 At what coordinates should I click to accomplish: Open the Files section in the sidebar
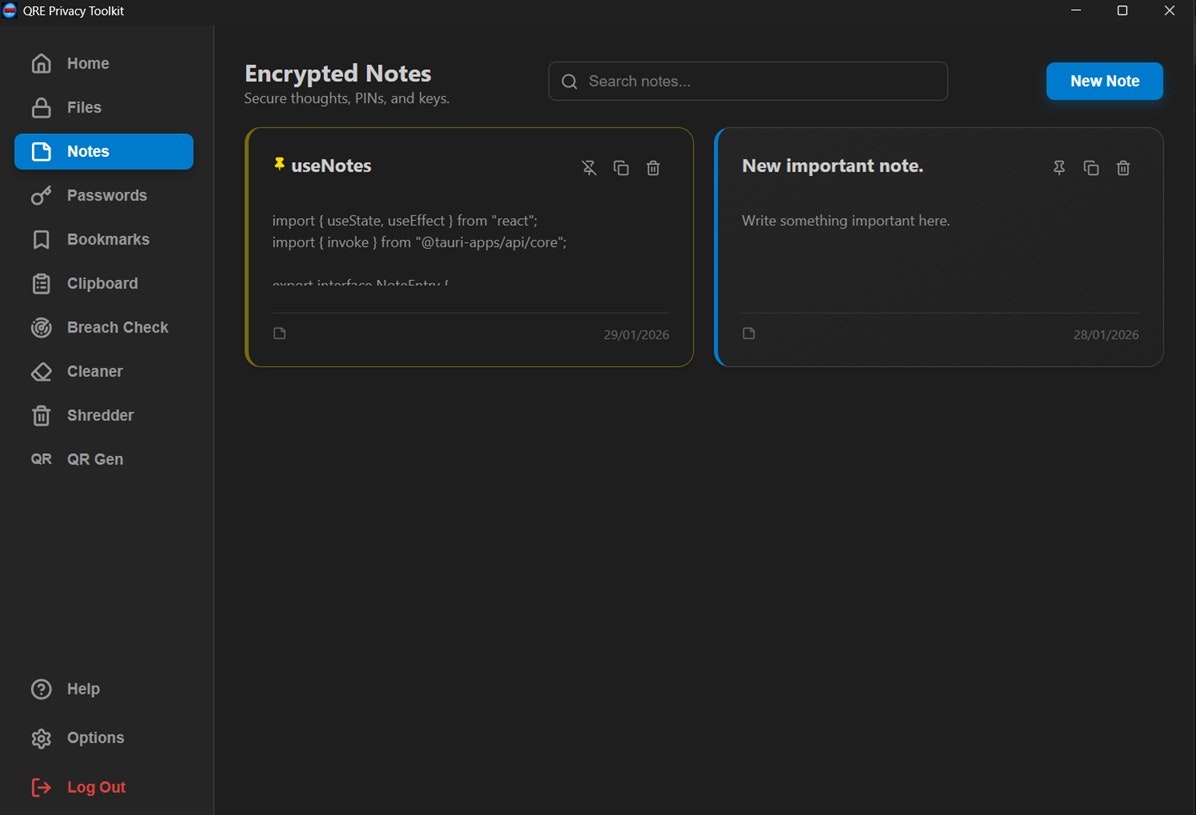(x=84, y=107)
